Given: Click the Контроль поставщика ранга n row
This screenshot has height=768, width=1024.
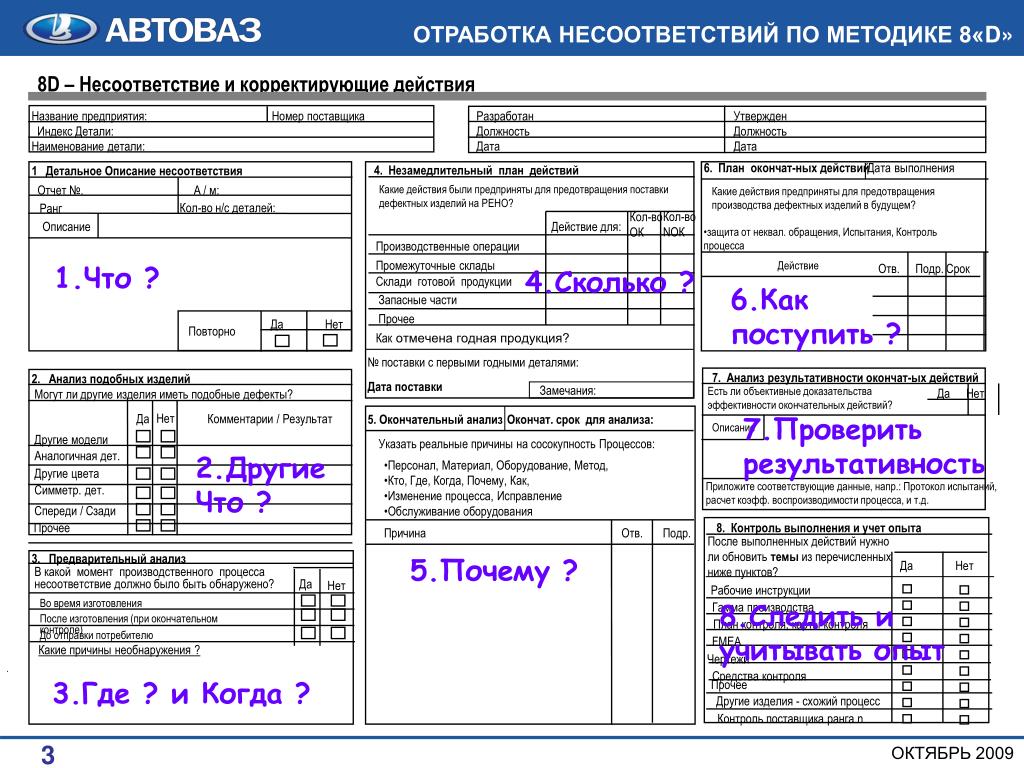Looking at the screenshot, I should [x=847, y=718].
